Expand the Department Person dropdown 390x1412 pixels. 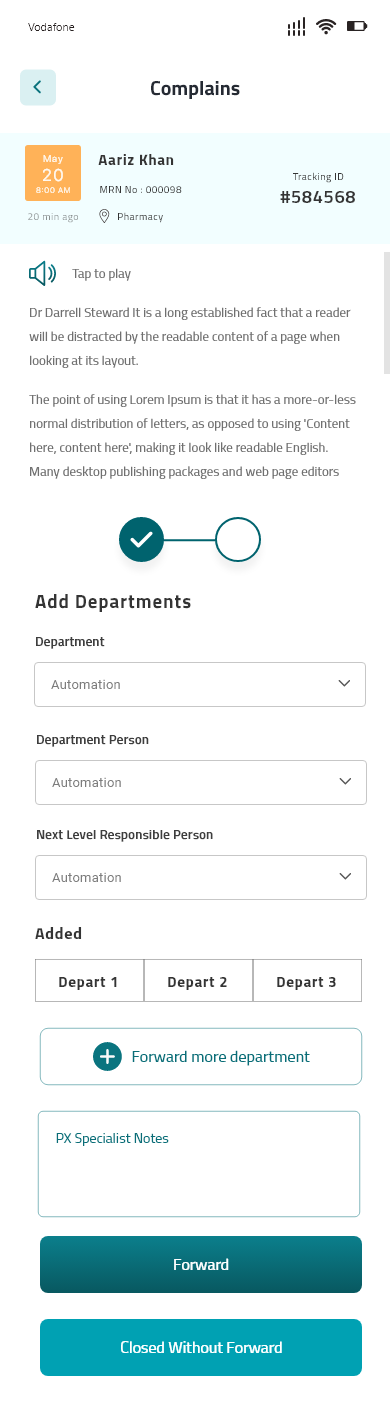[x=201, y=781]
